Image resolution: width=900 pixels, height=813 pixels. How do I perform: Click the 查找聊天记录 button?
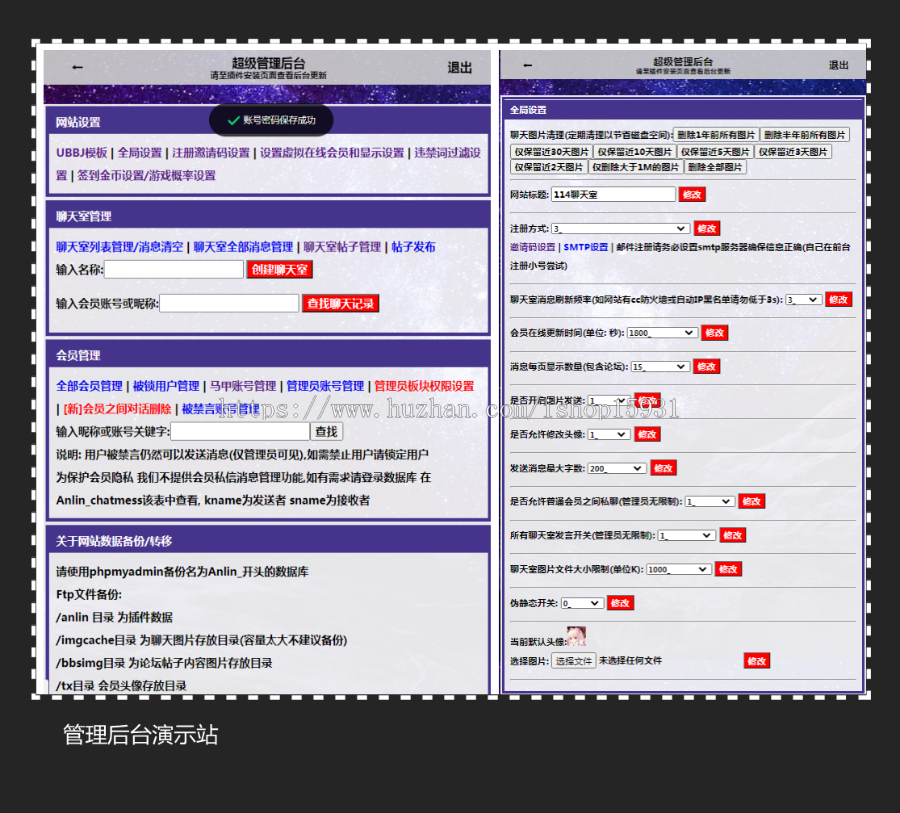click(x=340, y=303)
